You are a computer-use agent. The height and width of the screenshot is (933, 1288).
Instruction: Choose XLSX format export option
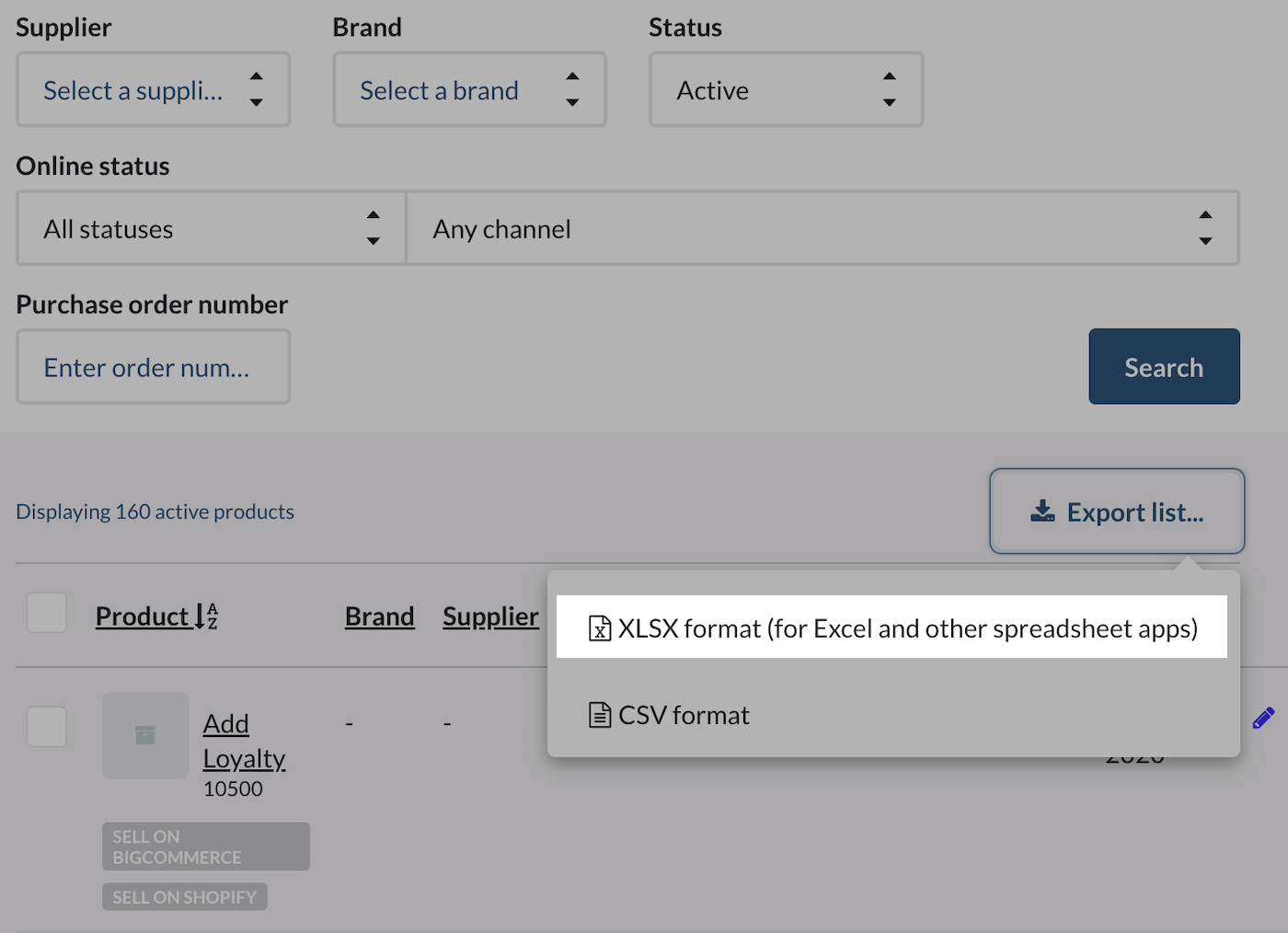[x=891, y=628]
